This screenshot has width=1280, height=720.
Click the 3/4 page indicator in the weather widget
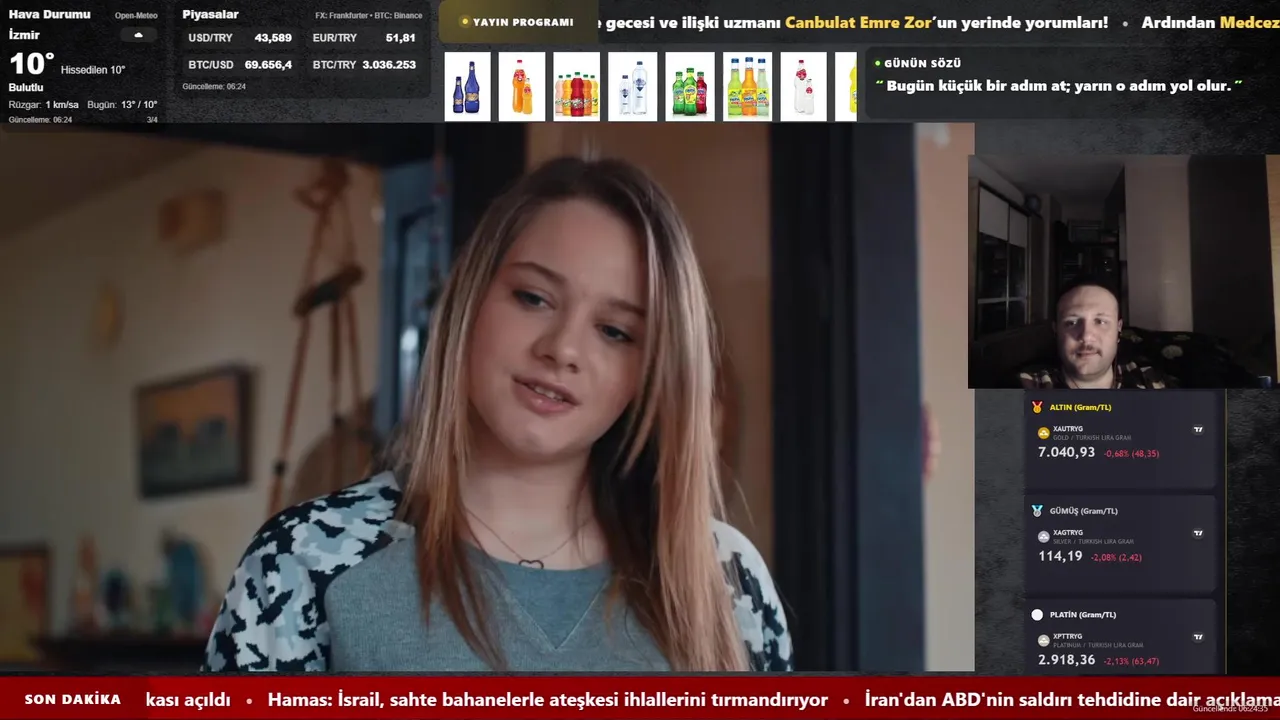[x=152, y=120]
